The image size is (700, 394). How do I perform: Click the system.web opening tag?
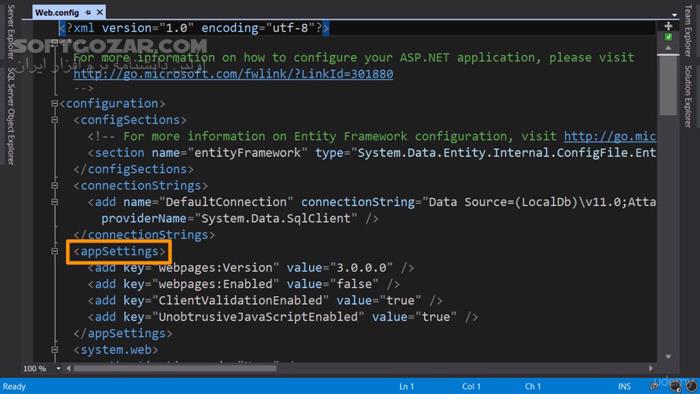click(x=116, y=350)
